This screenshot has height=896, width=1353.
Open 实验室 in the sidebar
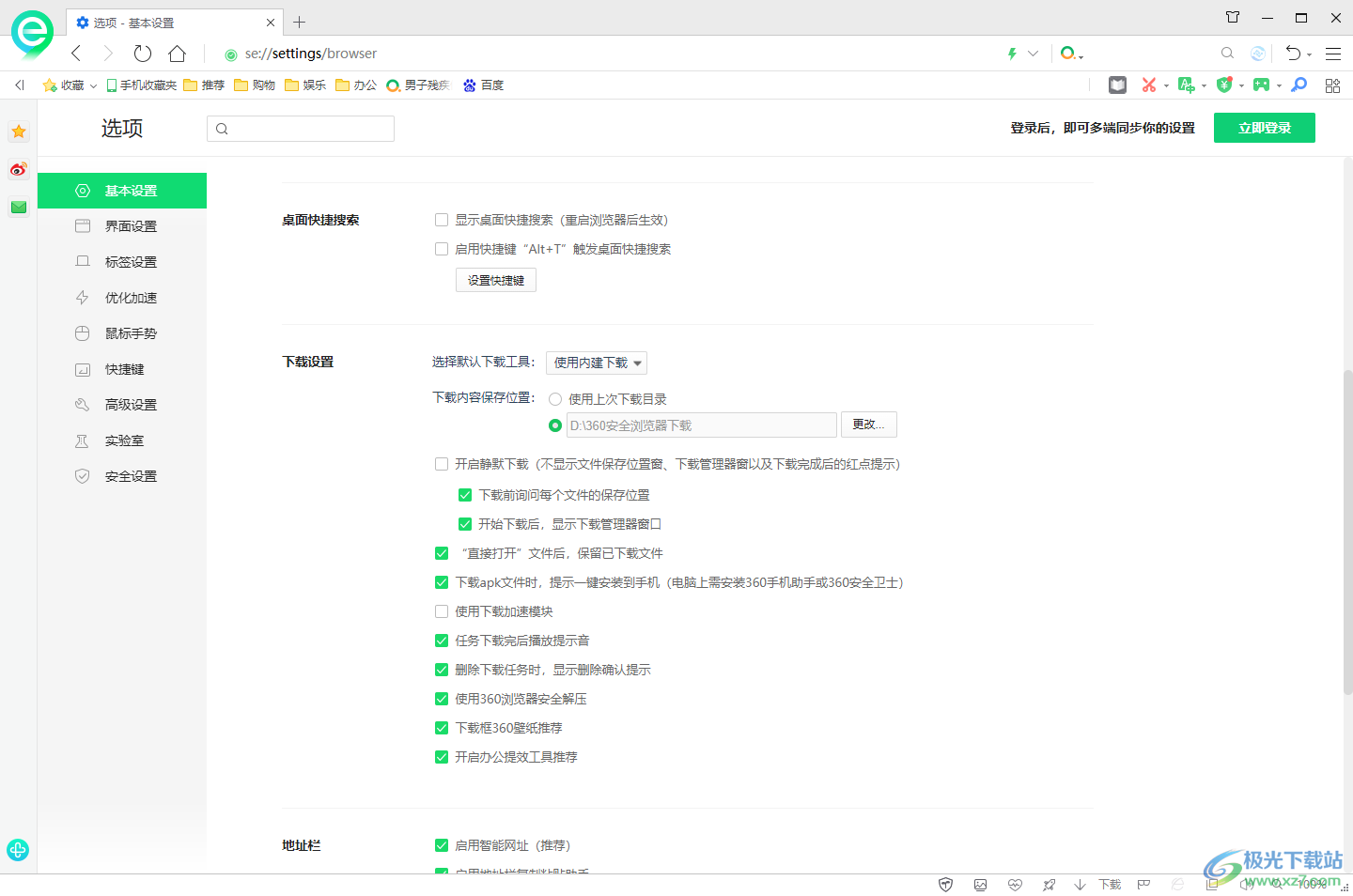(x=122, y=440)
